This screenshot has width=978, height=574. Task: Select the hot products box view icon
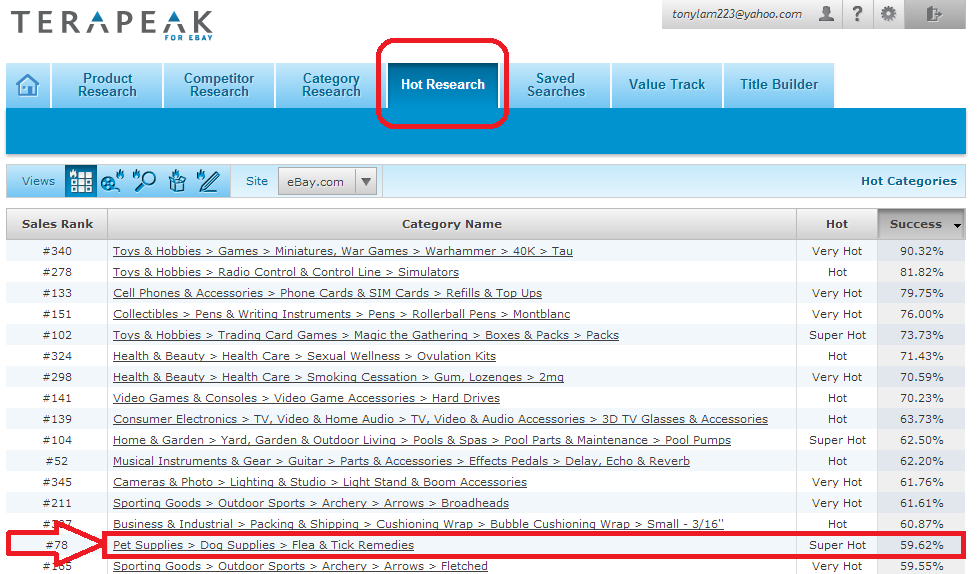(177, 181)
